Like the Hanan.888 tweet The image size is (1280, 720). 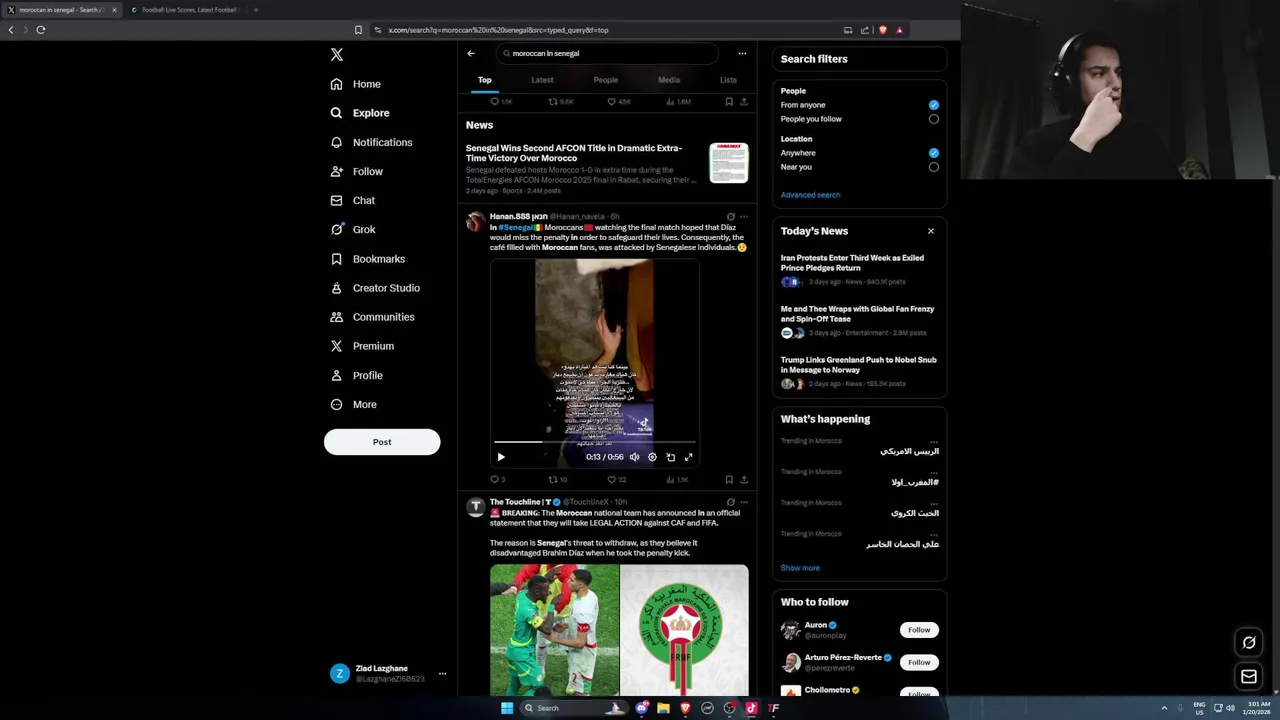[x=616, y=480]
